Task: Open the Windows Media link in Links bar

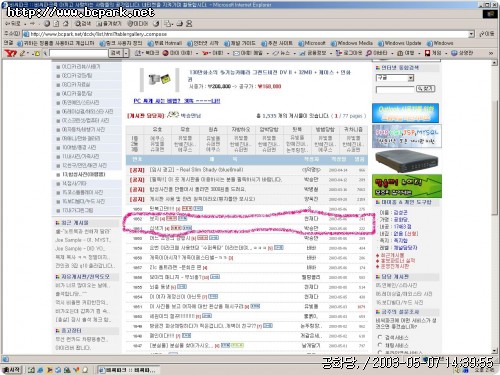Action: [352, 43]
